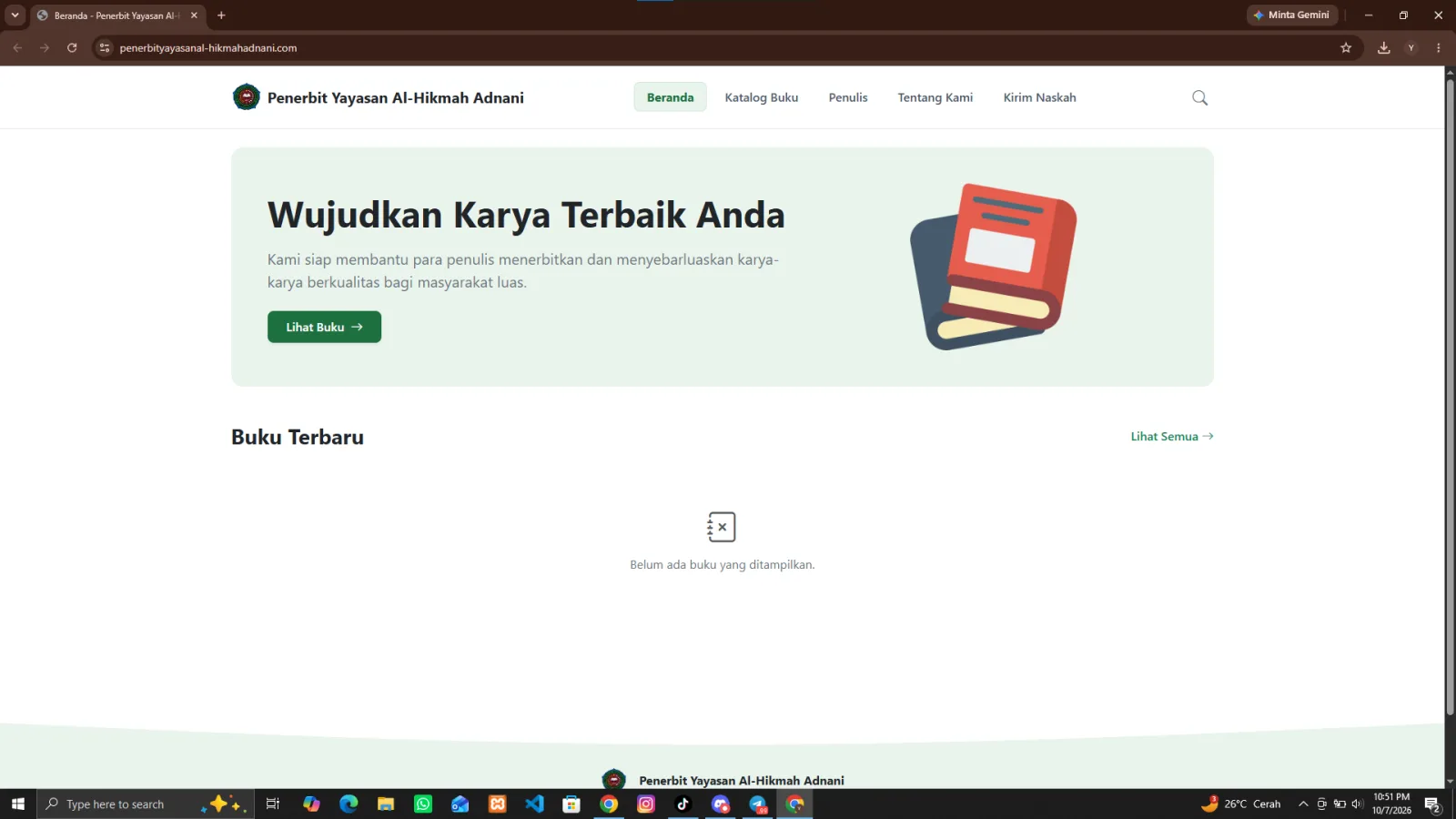The image size is (1456, 819).
Task: Click Penerbit Yayasan Al-Hikmah Adnani header title
Action: click(x=395, y=97)
